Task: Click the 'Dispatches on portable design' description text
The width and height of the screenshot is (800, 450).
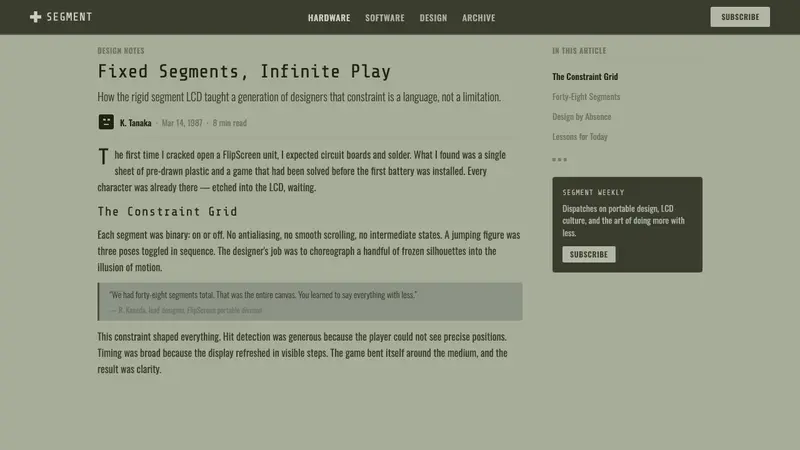Action: click(x=623, y=221)
